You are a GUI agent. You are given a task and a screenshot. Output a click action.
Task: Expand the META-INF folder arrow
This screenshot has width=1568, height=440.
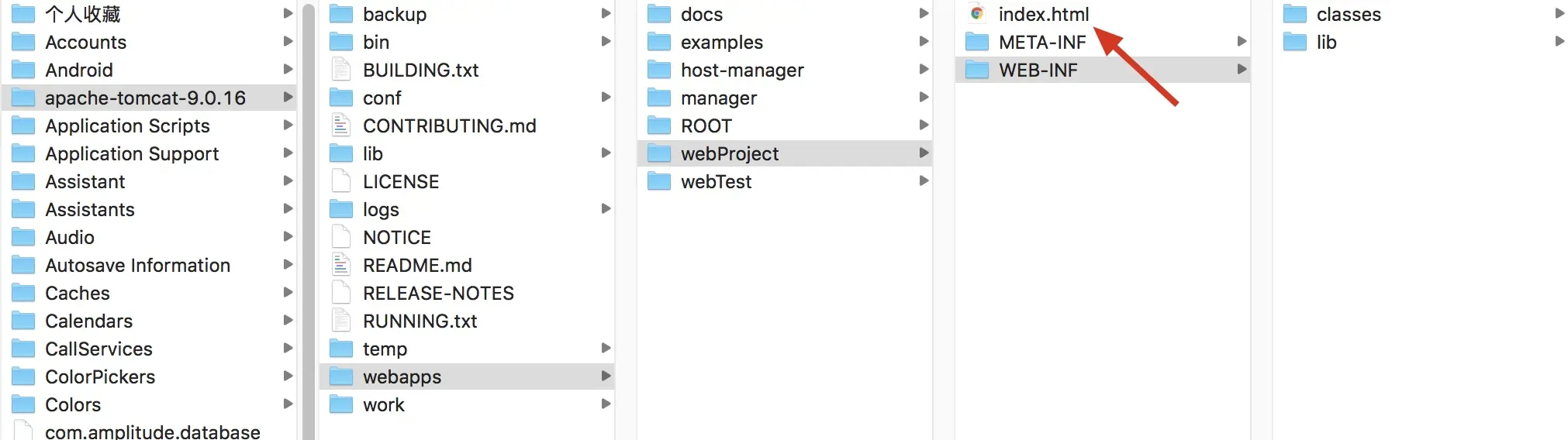click(x=1242, y=41)
